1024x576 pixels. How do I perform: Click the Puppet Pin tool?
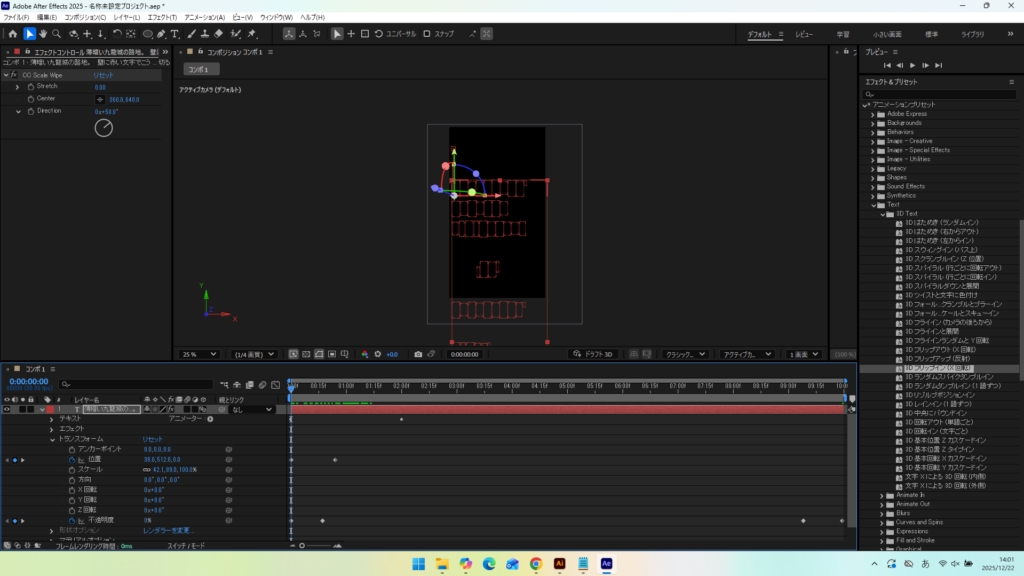pyautogui.click(x=249, y=34)
